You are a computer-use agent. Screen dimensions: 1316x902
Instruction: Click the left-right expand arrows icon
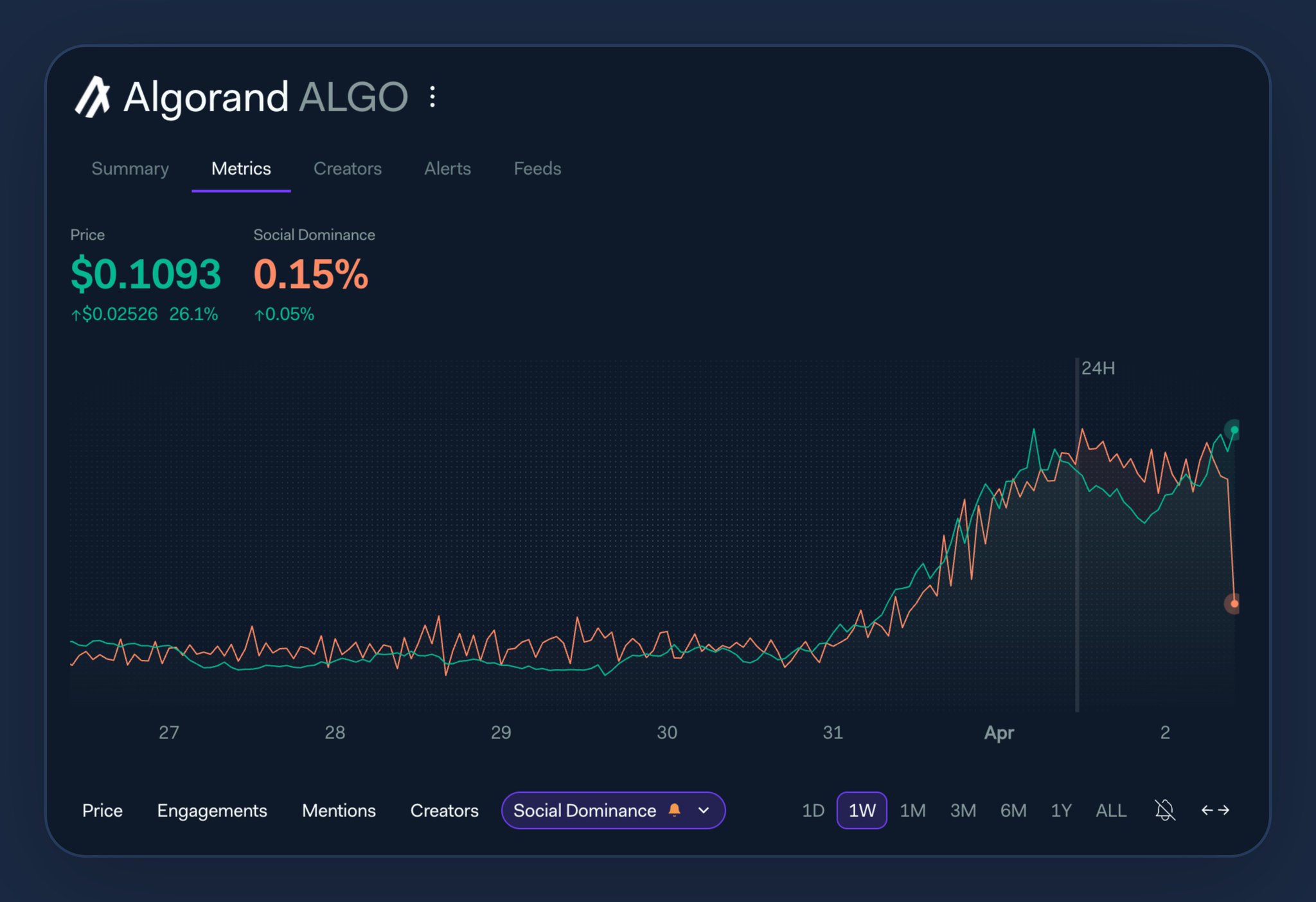click(x=1215, y=810)
